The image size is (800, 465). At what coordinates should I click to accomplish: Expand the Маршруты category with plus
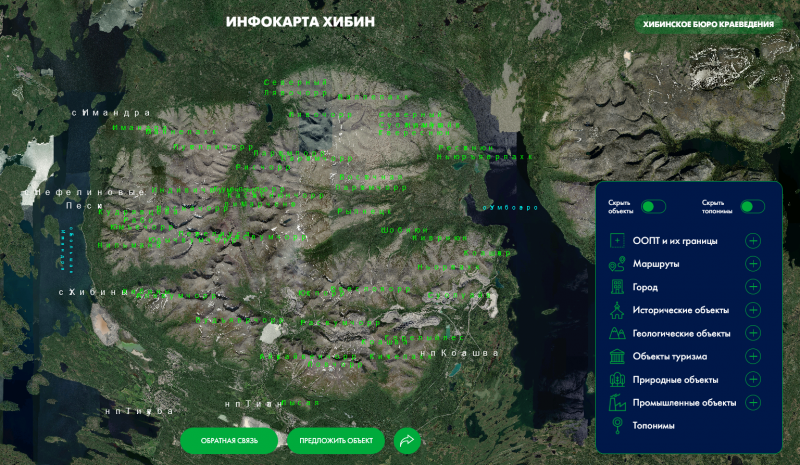pyautogui.click(x=753, y=264)
